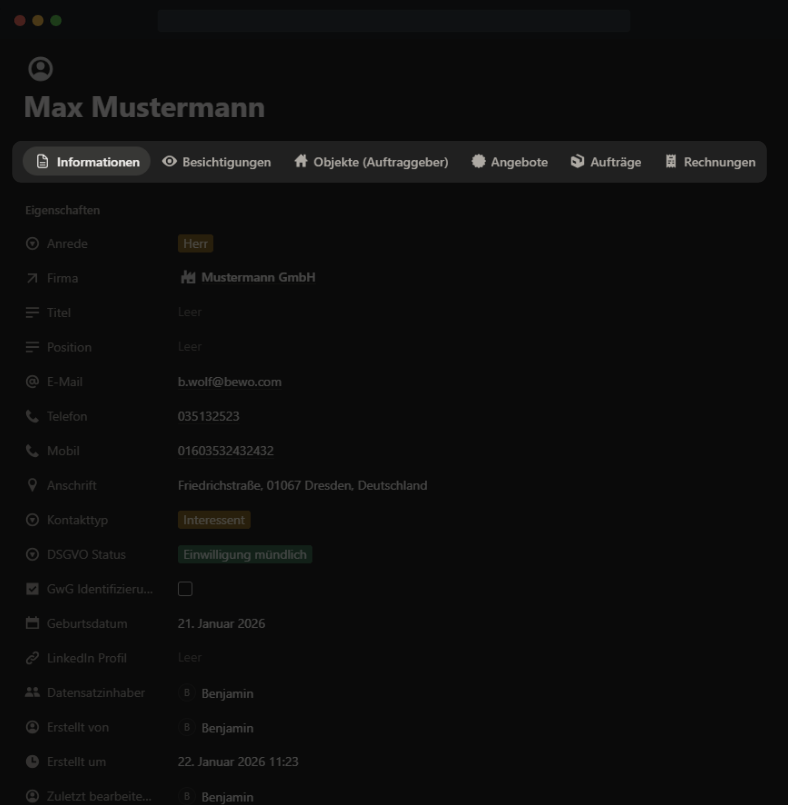The width and height of the screenshot is (788, 805).
Task: Click the at-sign icon next to E-Mail
Action: 32,382
